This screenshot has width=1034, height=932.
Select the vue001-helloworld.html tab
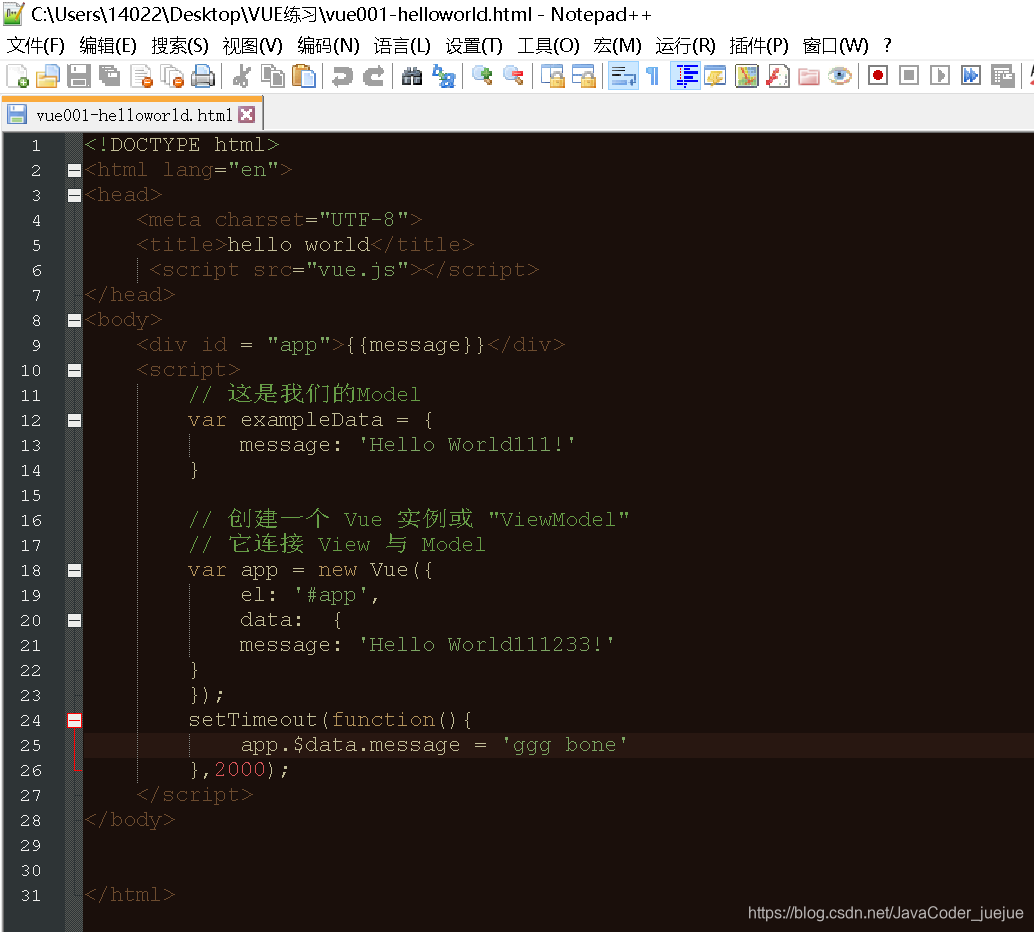point(133,115)
